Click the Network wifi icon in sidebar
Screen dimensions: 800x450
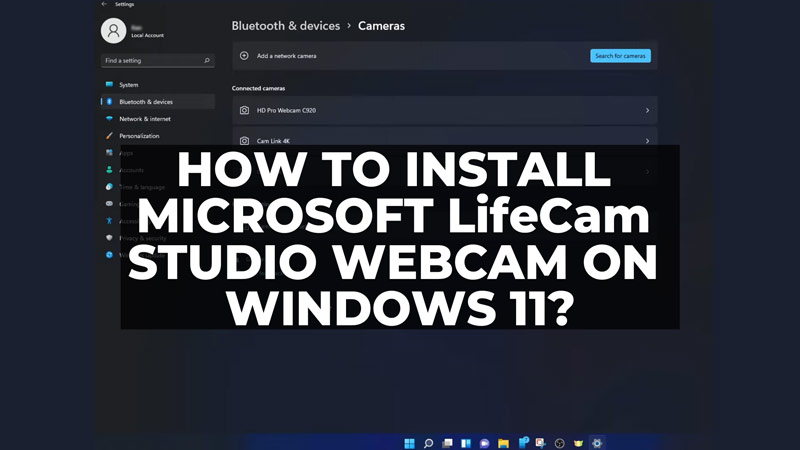tap(109, 118)
